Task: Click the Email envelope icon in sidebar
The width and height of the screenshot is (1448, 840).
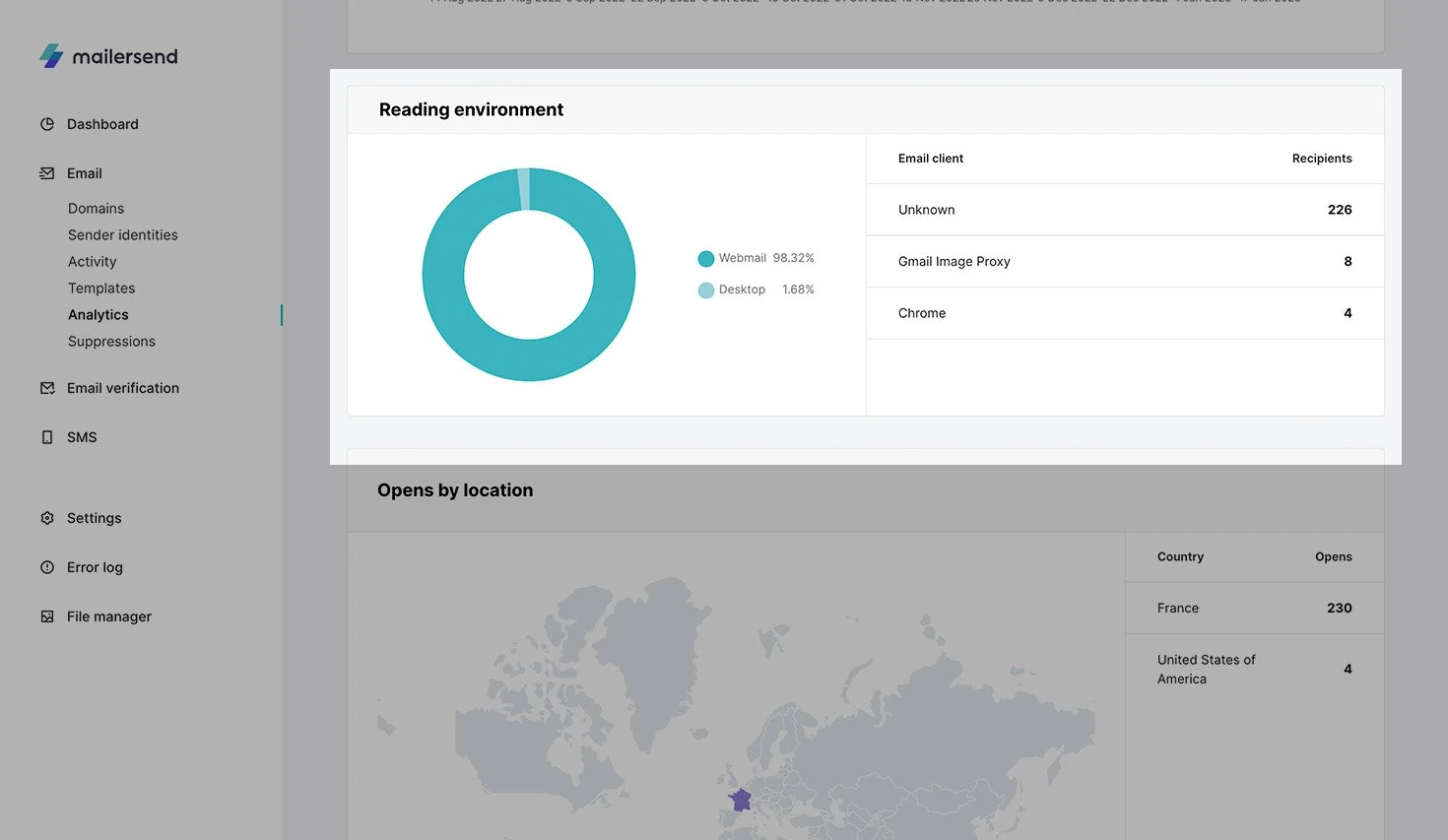Action: click(47, 173)
